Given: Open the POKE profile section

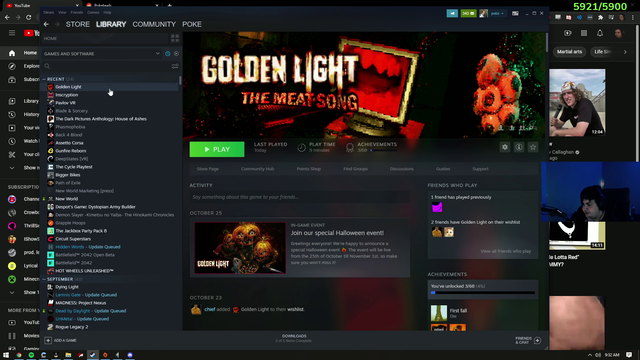Looking at the screenshot, I should coord(192,24).
